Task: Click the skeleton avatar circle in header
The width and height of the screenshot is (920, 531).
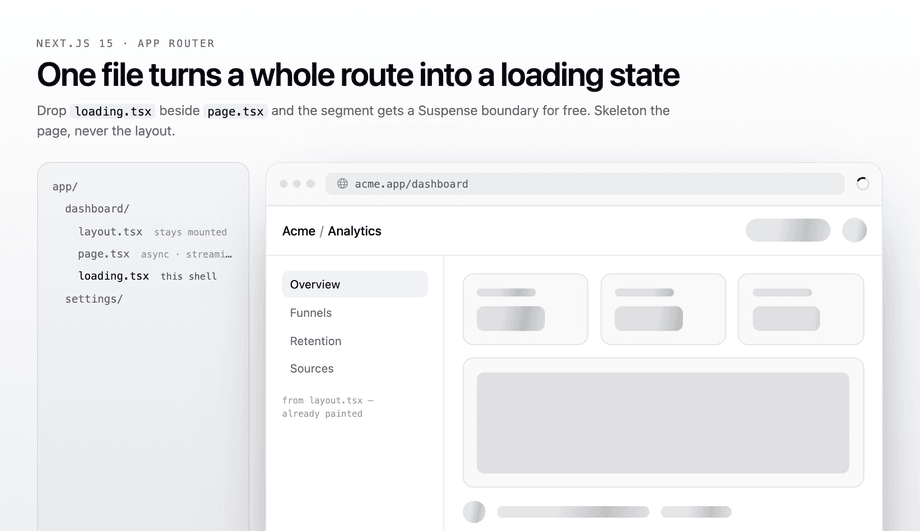Action: coord(854,230)
